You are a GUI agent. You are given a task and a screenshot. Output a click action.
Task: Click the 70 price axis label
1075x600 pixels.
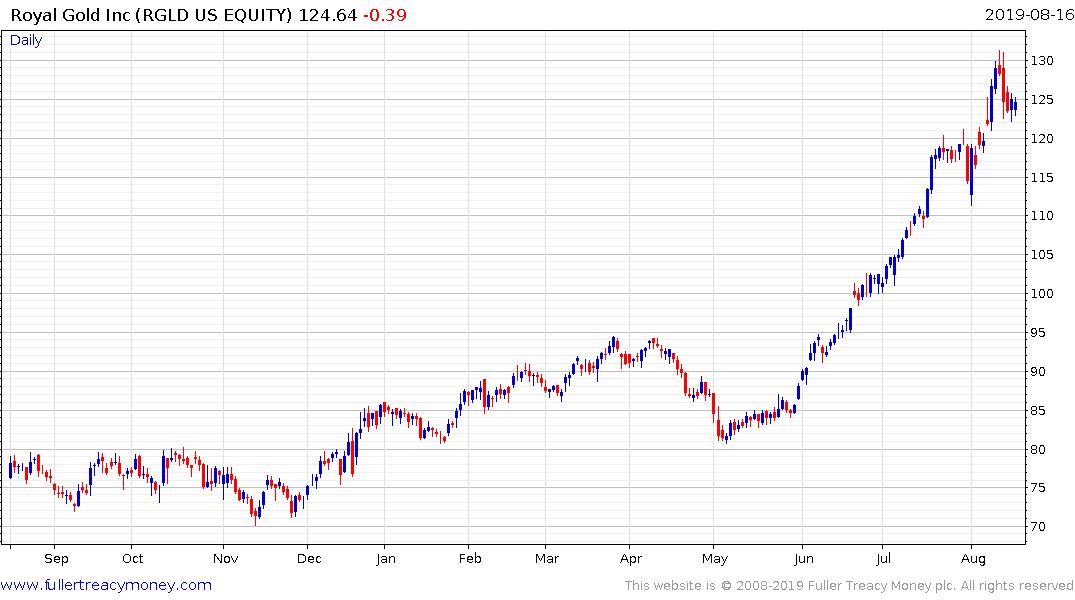(x=1039, y=527)
